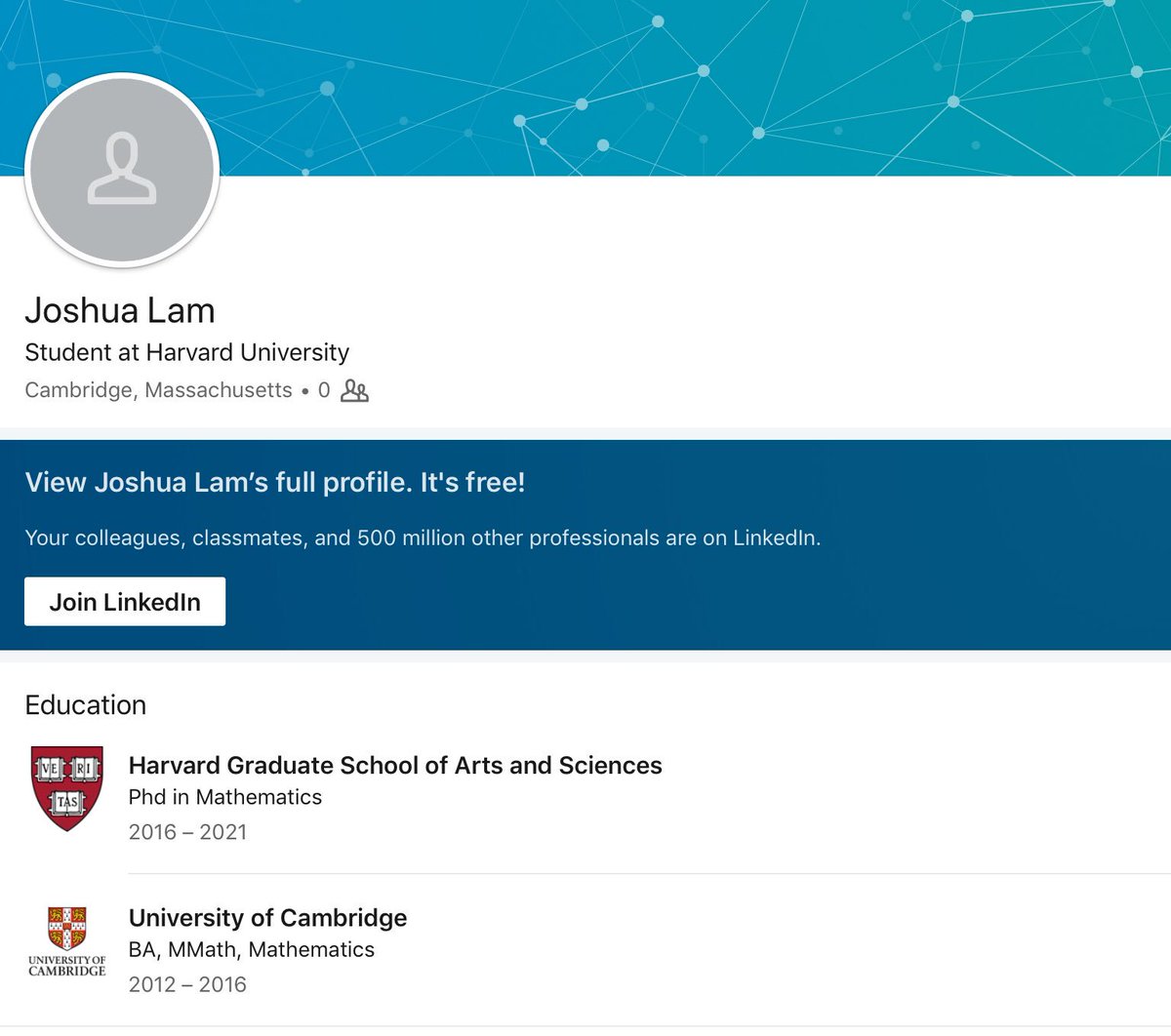Click the connections people icon

tap(354, 390)
